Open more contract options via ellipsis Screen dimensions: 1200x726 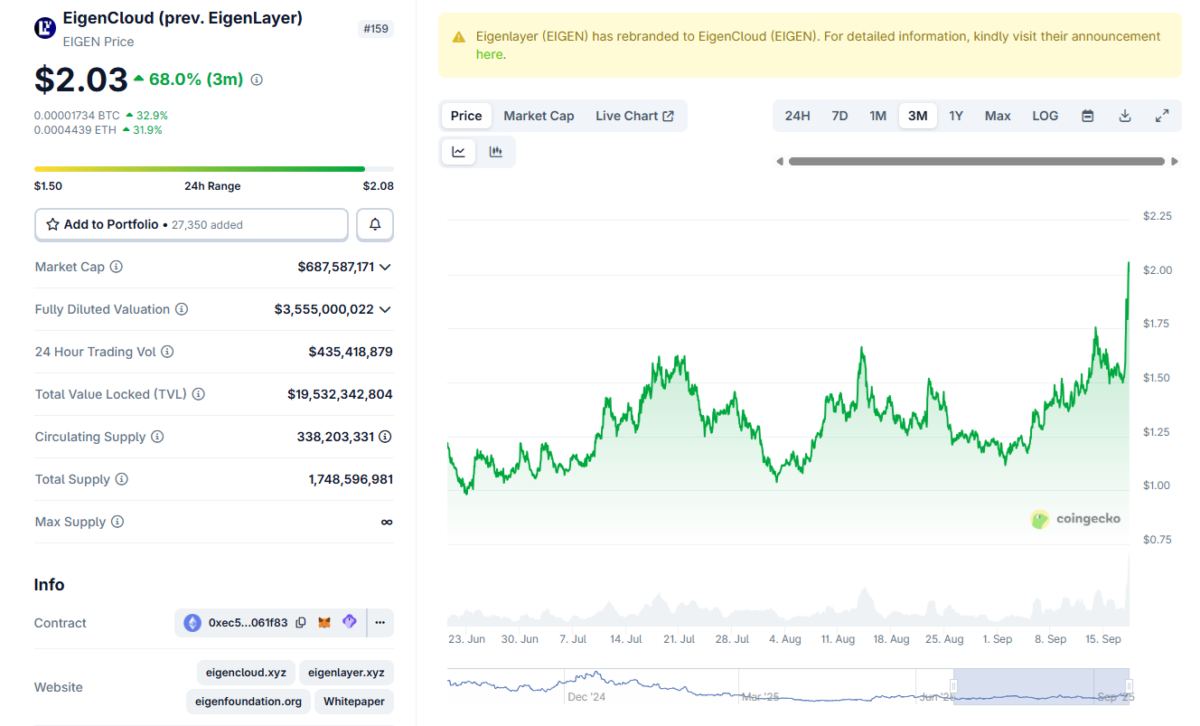[x=379, y=622]
